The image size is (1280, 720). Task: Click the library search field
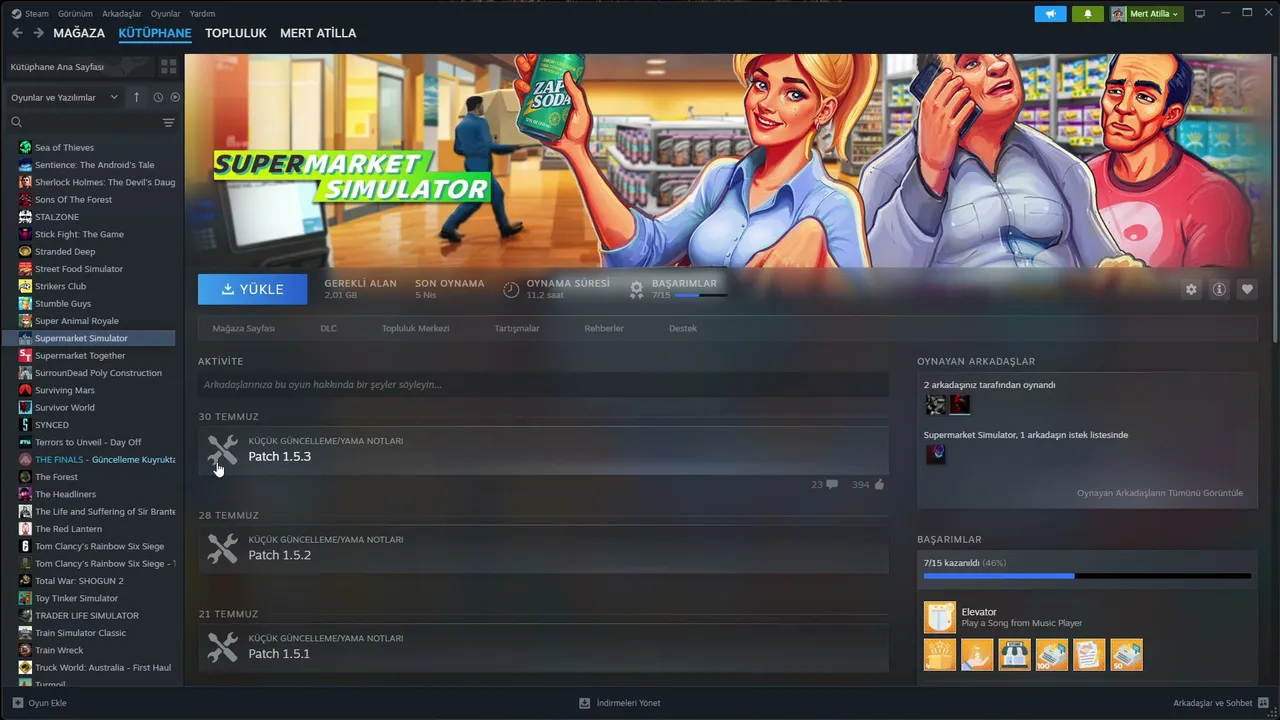pos(92,122)
